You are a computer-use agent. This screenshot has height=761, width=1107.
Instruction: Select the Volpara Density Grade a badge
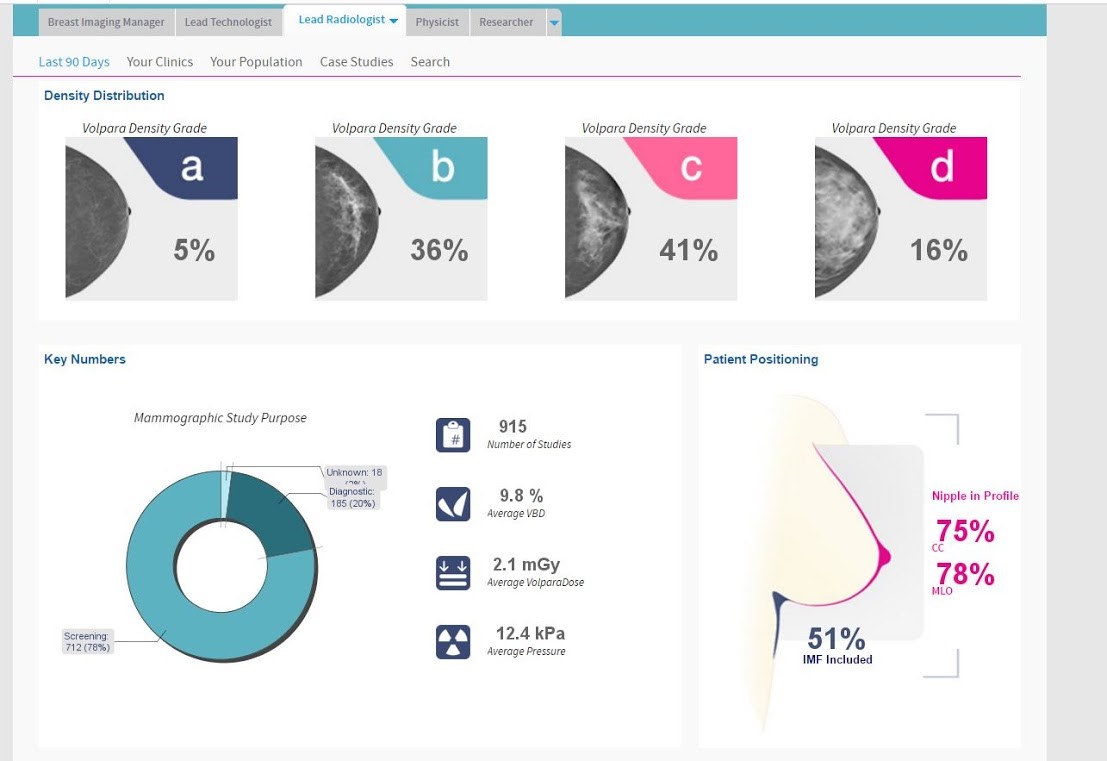192,167
